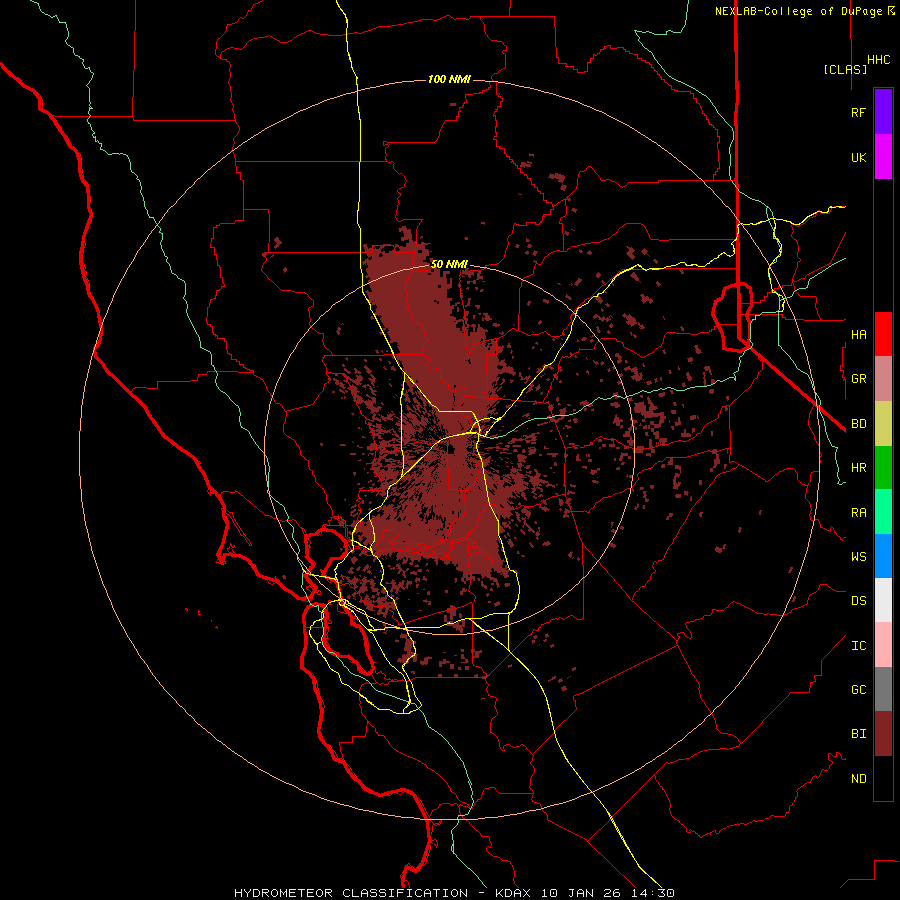Click the [CLAS] units label

tap(845, 69)
